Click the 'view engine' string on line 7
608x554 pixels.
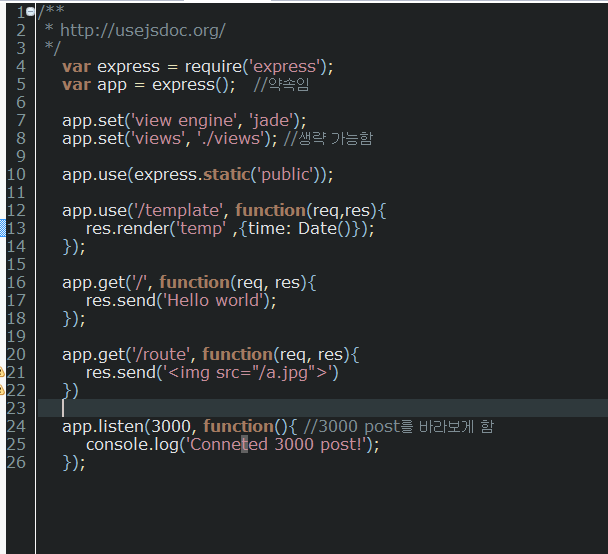[x=185, y=121]
